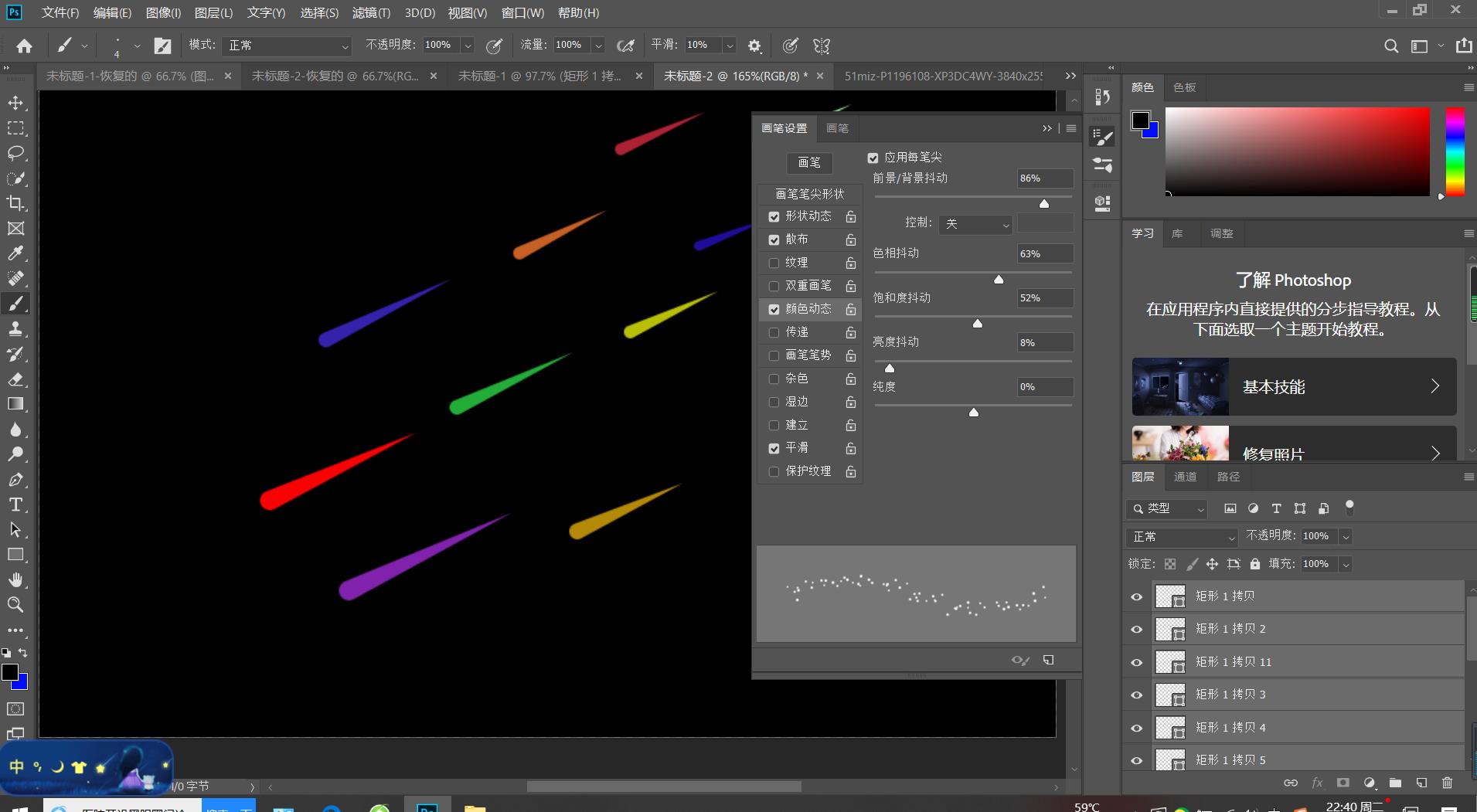Add layer mask icon in Layers panel

(x=1343, y=783)
